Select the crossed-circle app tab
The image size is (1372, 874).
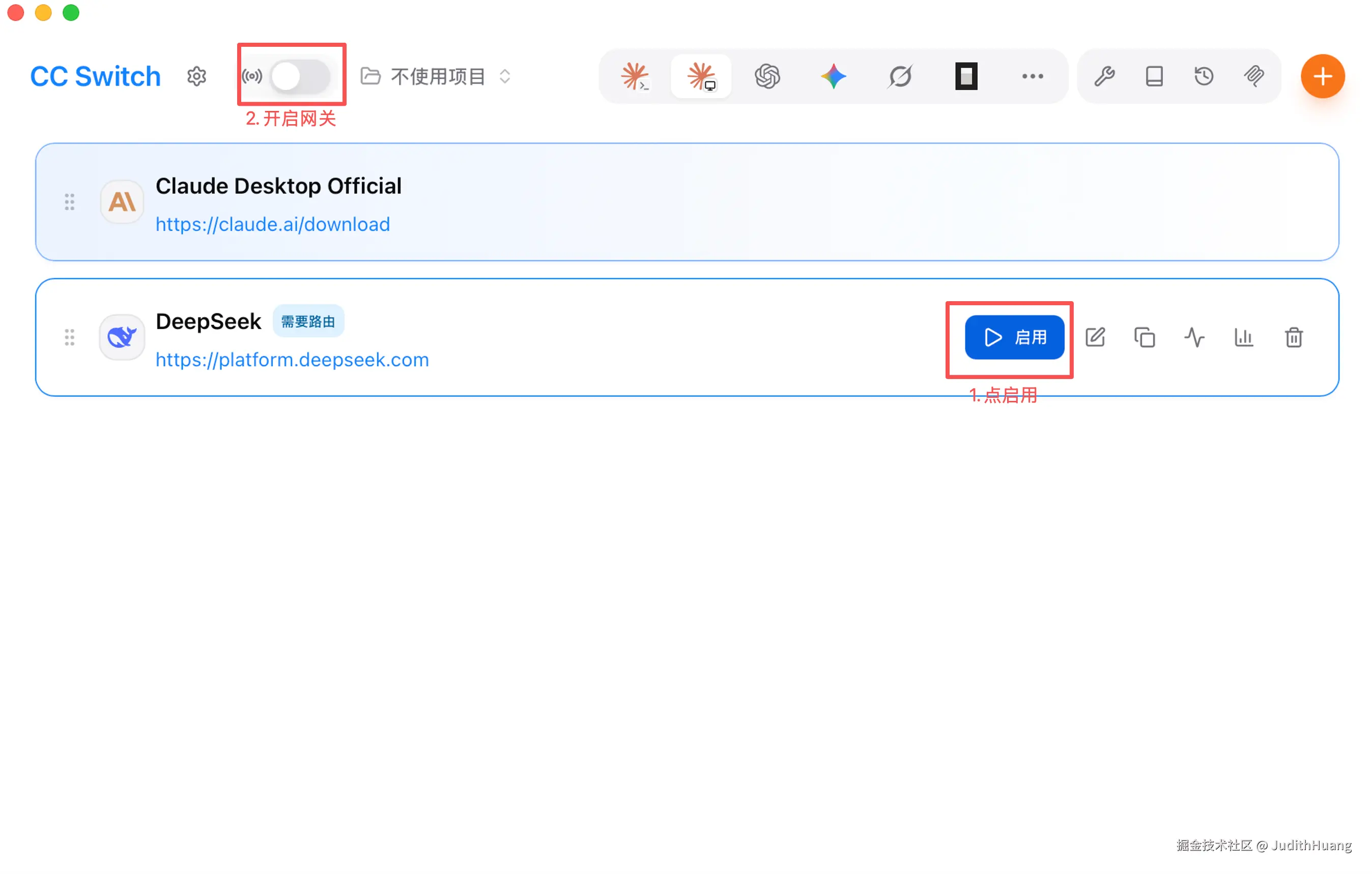pos(900,76)
